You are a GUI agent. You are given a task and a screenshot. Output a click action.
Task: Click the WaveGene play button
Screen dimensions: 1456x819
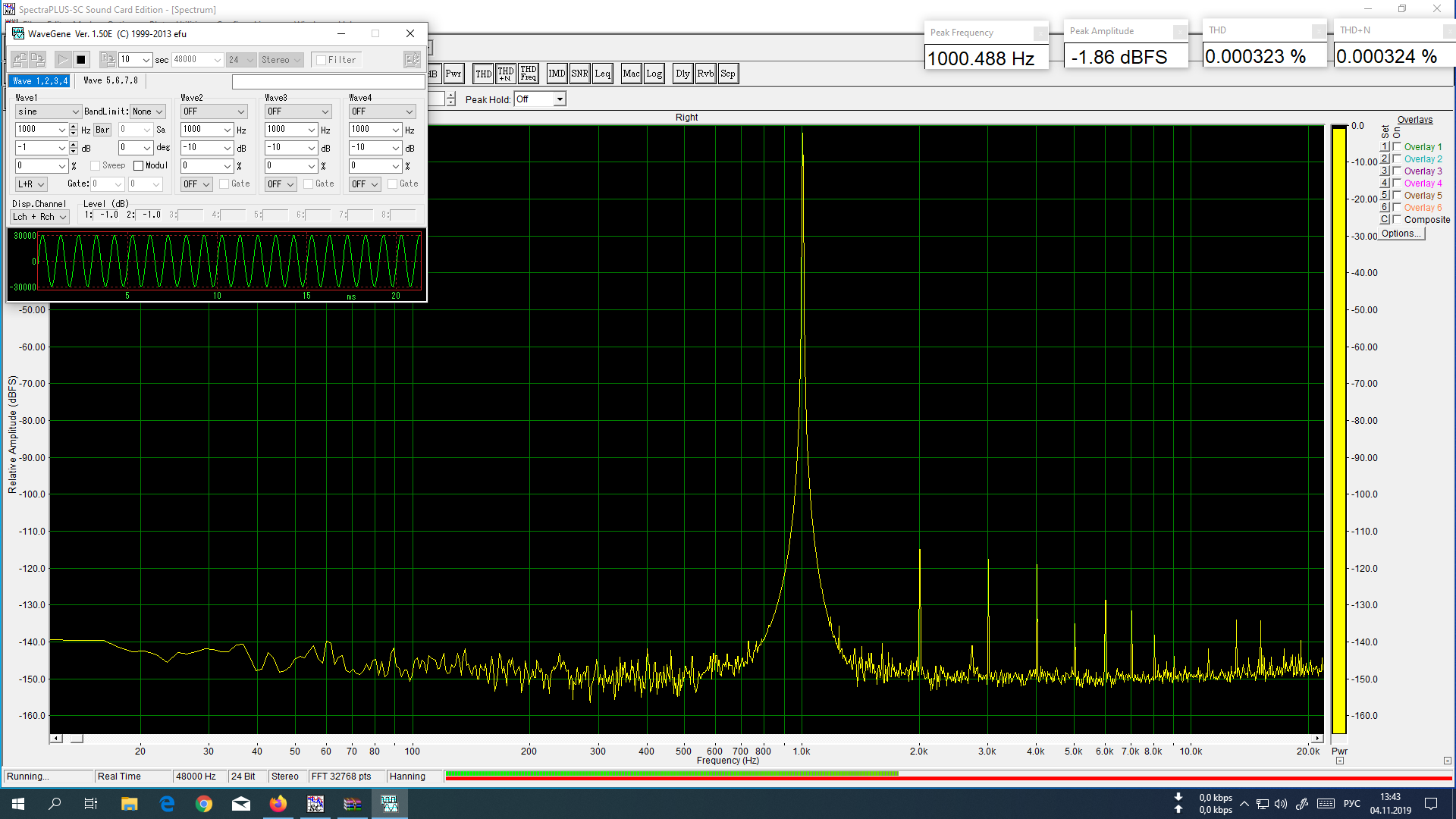[x=63, y=59]
